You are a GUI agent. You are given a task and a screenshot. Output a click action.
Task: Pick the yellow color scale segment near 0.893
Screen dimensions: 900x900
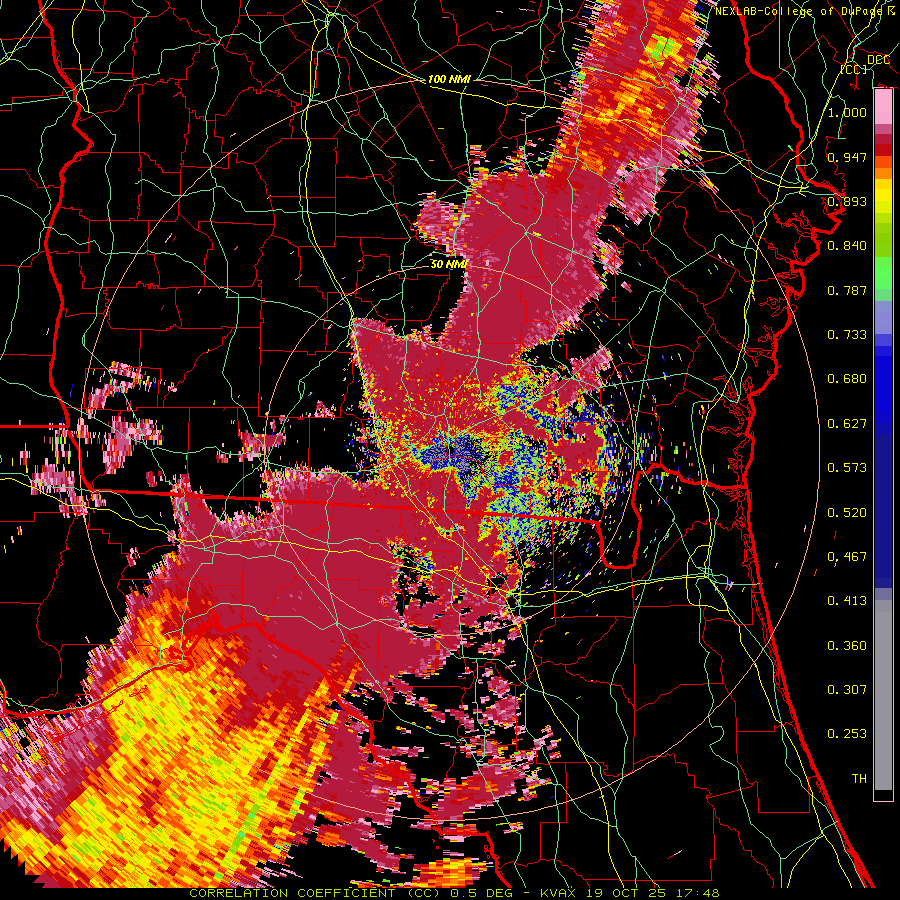(x=883, y=197)
